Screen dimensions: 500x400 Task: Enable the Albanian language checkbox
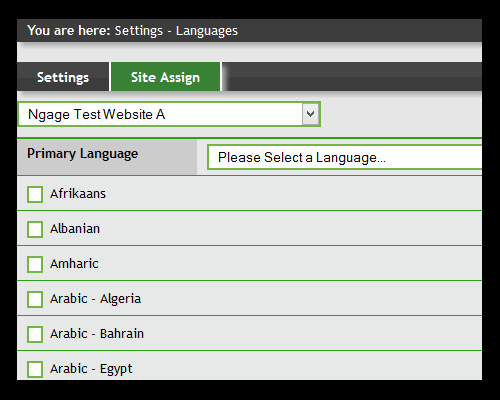[x=35, y=229]
